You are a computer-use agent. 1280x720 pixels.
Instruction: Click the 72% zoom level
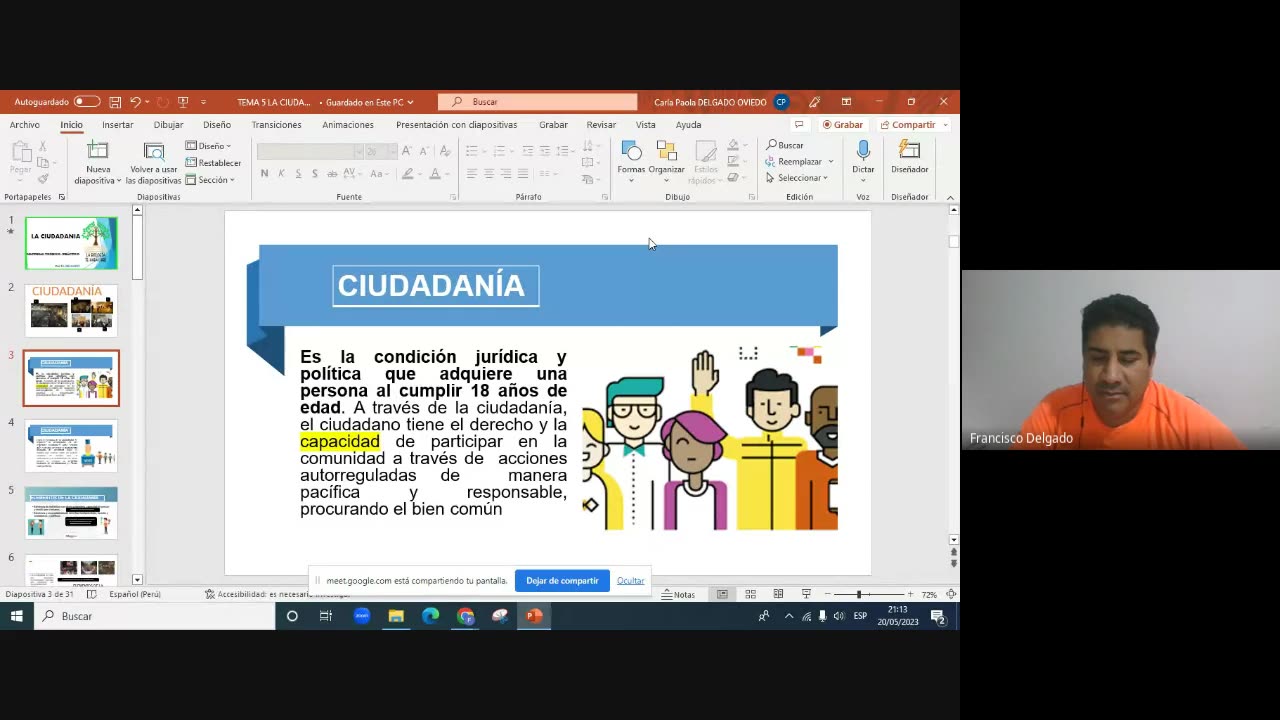coord(929,594)
